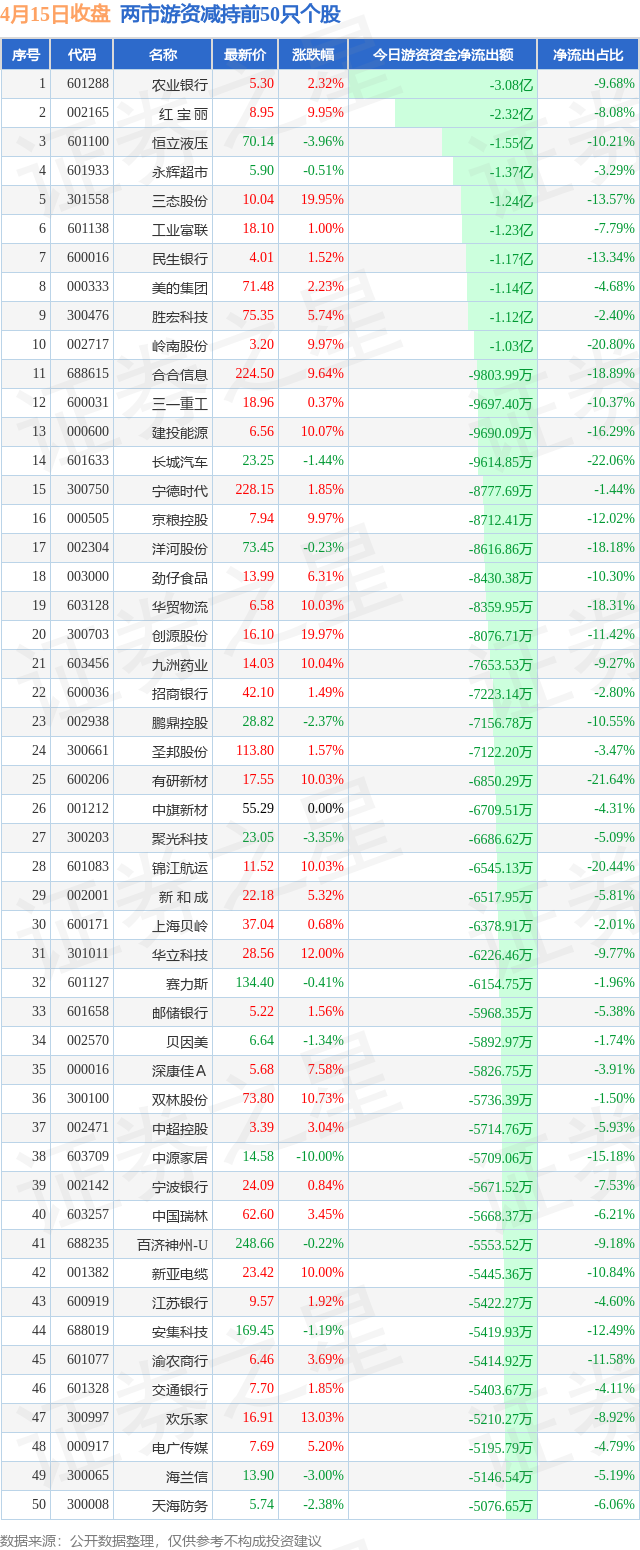Click stock name 鹏鼎控股
This screenshot has height=1550, width=640.
click(180, 722)
